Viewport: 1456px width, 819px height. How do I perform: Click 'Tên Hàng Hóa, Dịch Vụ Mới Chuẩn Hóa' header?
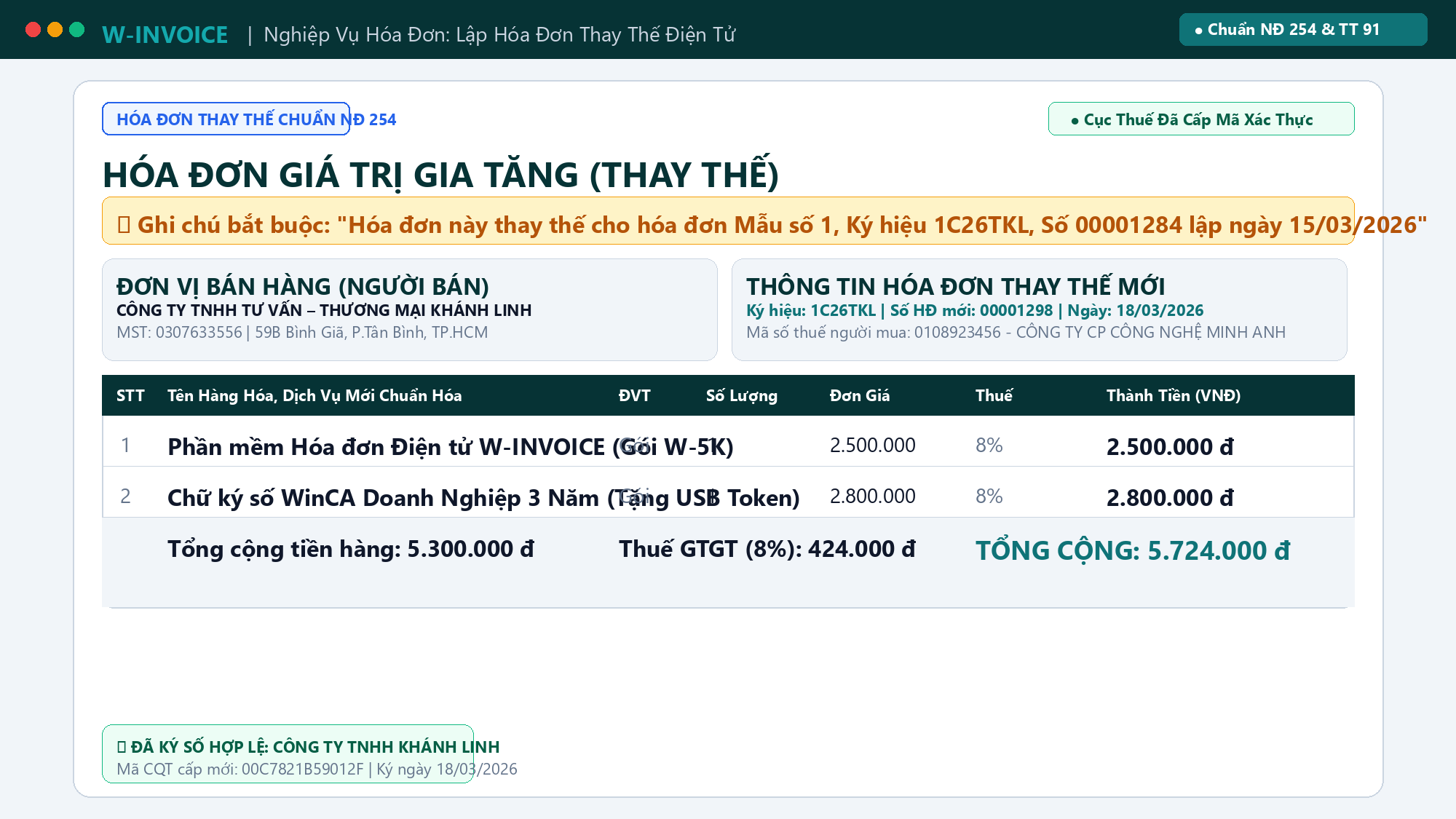[x=314, y=395]
